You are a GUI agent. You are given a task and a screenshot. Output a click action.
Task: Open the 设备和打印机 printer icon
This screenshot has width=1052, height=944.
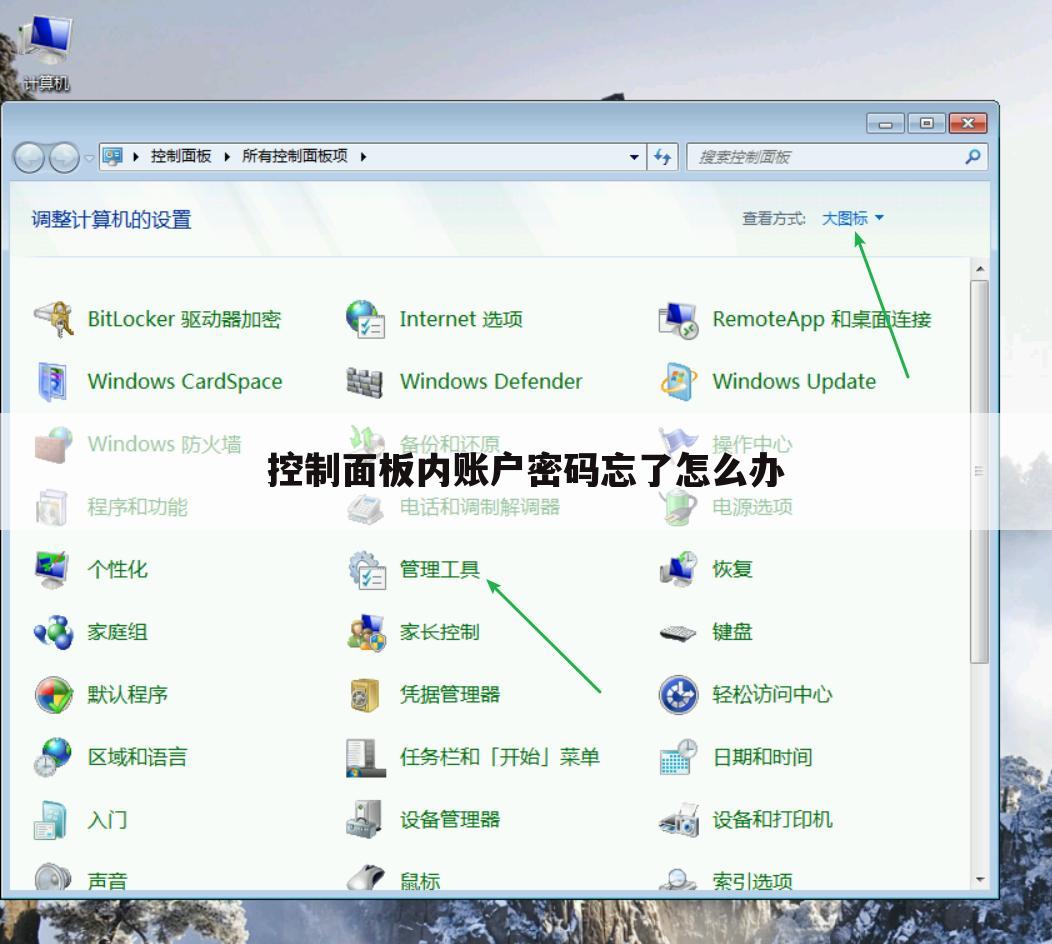click(679, 820)
